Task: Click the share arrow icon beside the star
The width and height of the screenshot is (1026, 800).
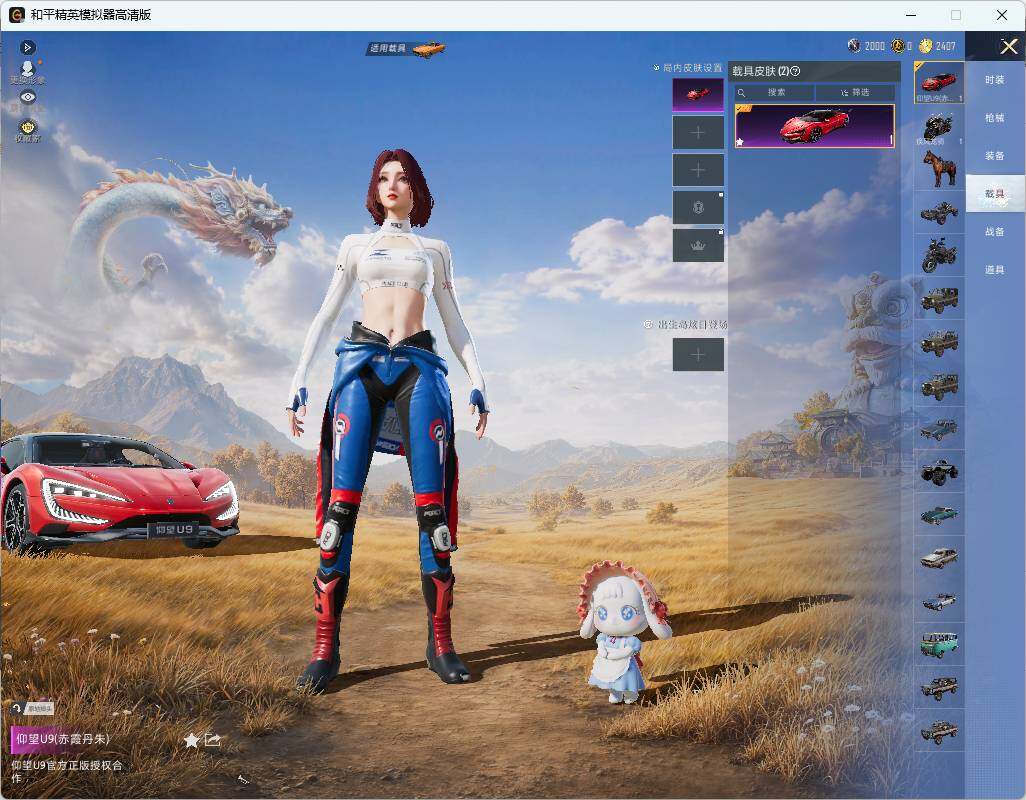Action: pyautogui.click(x=213, y=740)
